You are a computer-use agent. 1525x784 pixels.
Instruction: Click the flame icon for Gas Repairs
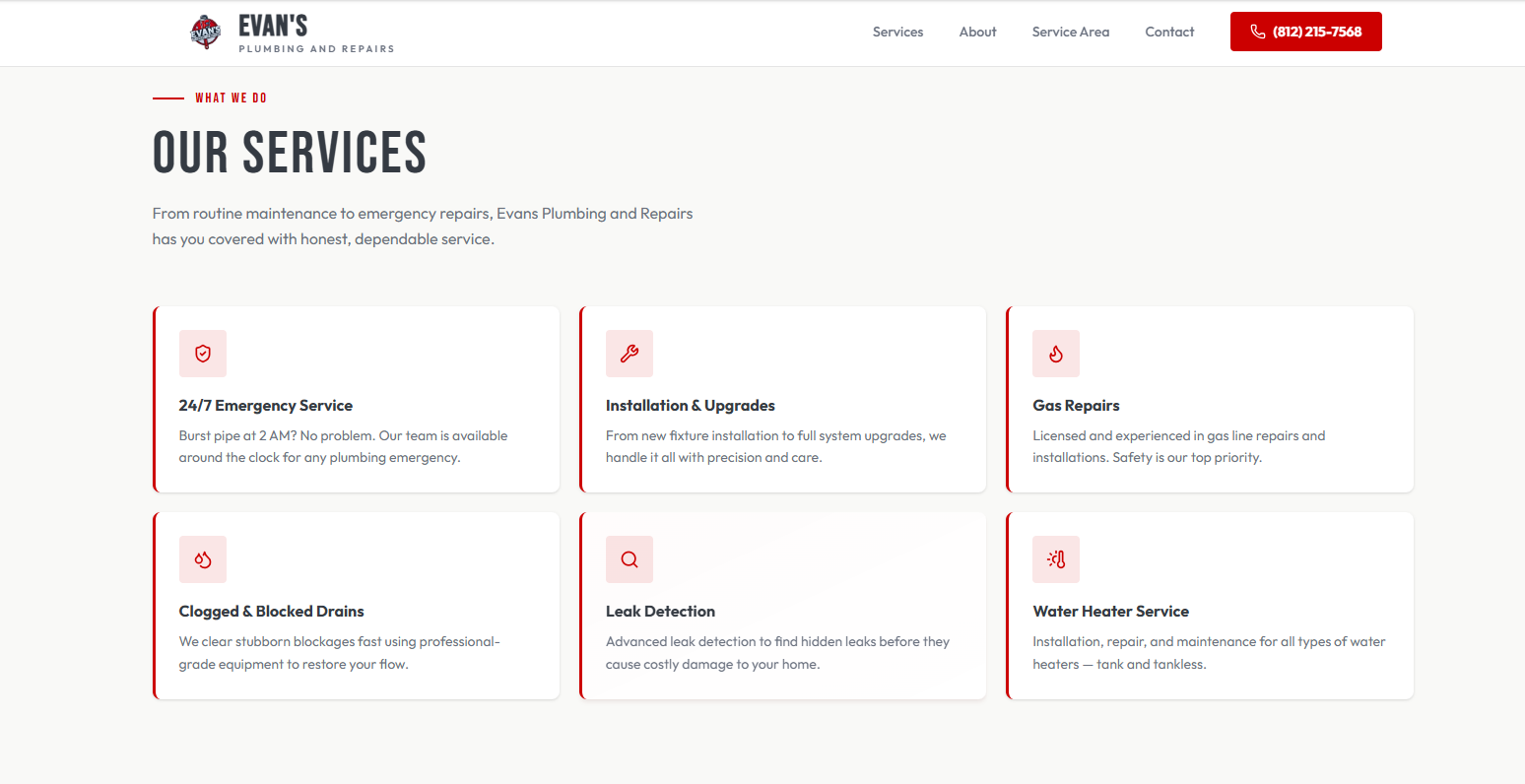click(1056, 354)
